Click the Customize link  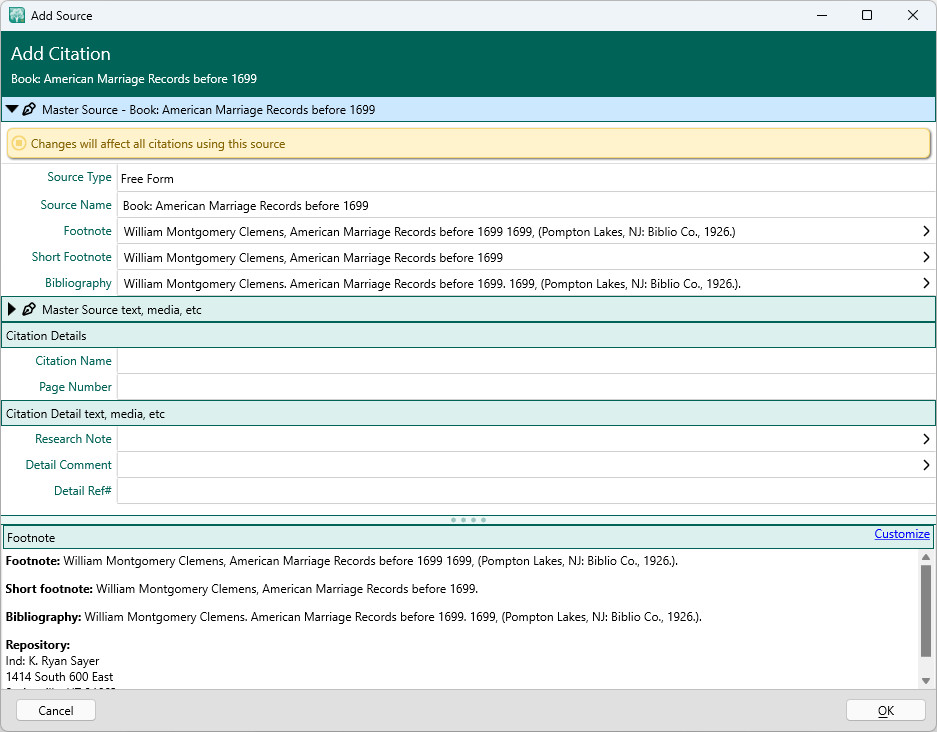(x=902, y=534)
